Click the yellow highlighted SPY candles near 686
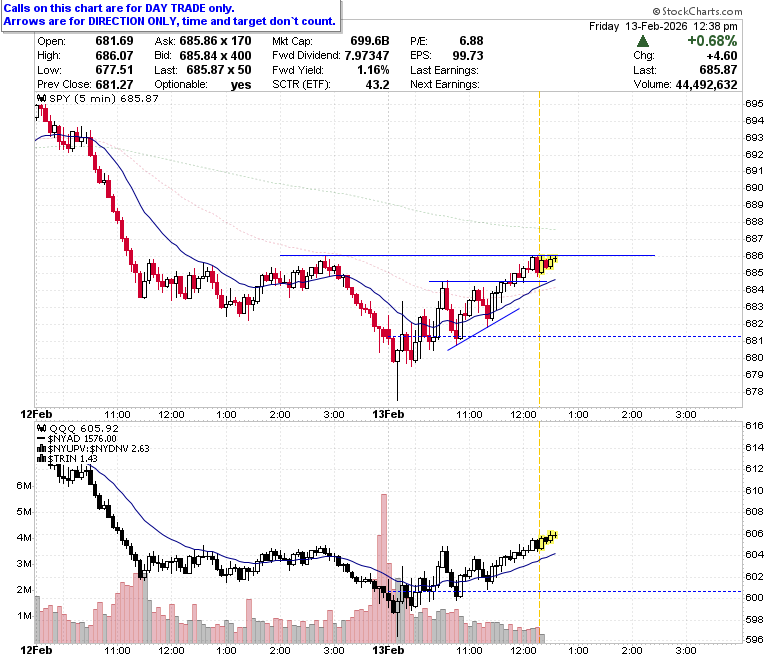This screenshot has height=659, width=780. [547, 264]
